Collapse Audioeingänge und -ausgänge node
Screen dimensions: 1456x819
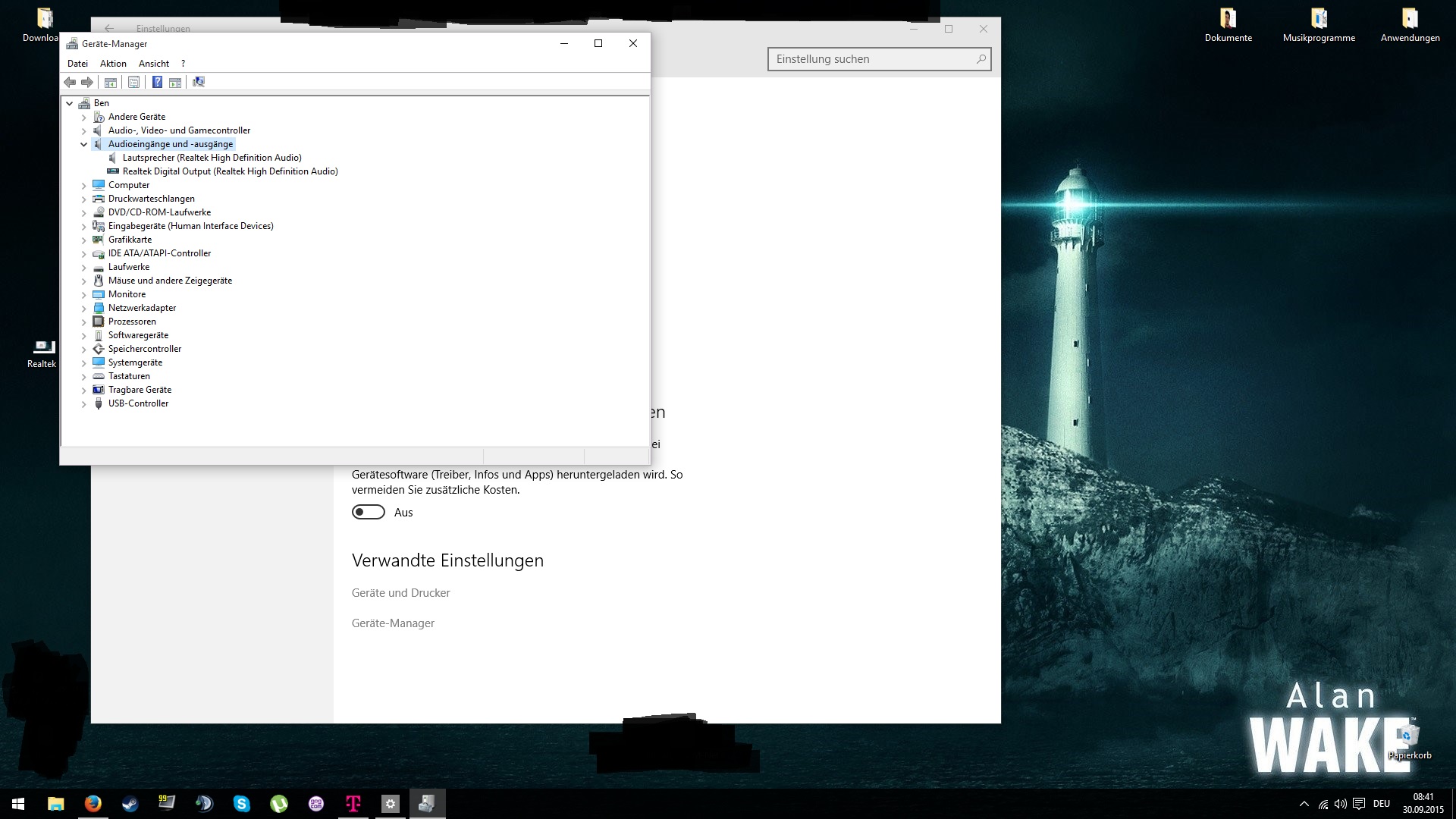84,144
